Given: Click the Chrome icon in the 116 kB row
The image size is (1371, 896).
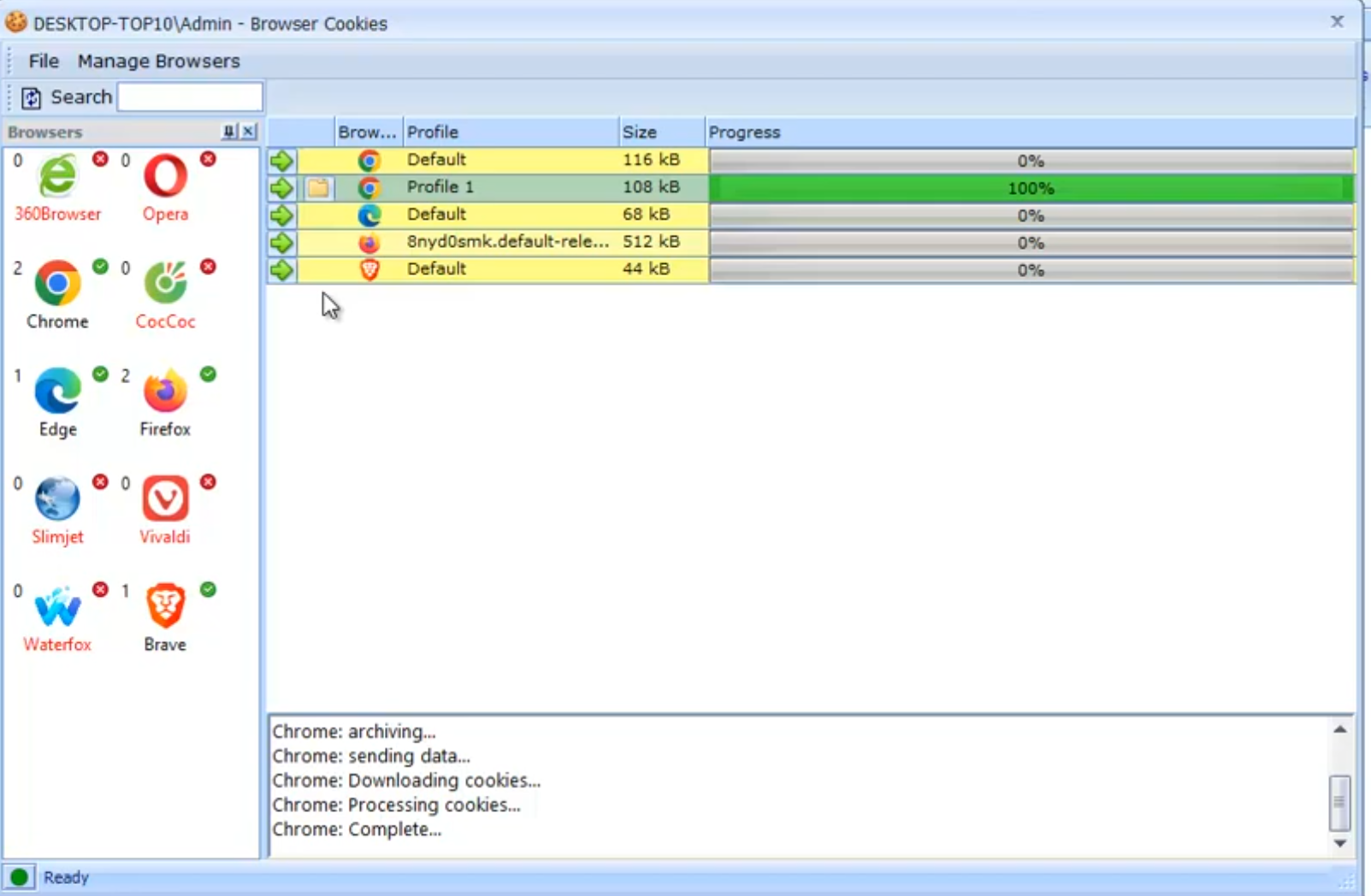Looking at the screenshot, I should pyautogui.click(x=369, y=161).
